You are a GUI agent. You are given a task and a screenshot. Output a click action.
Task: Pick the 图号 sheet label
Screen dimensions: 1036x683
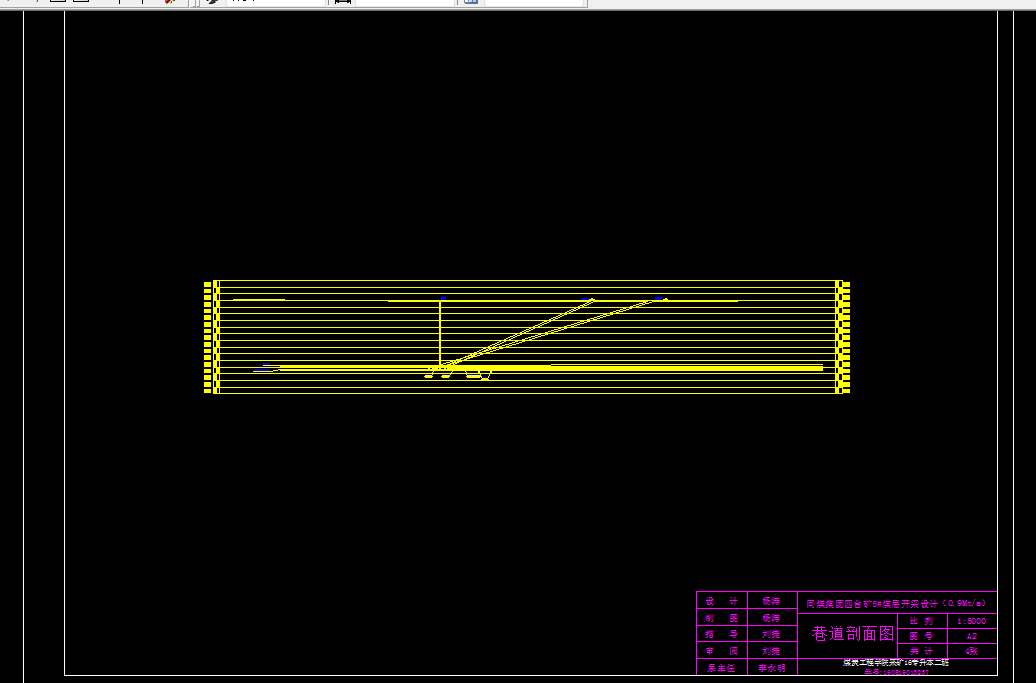921,636
